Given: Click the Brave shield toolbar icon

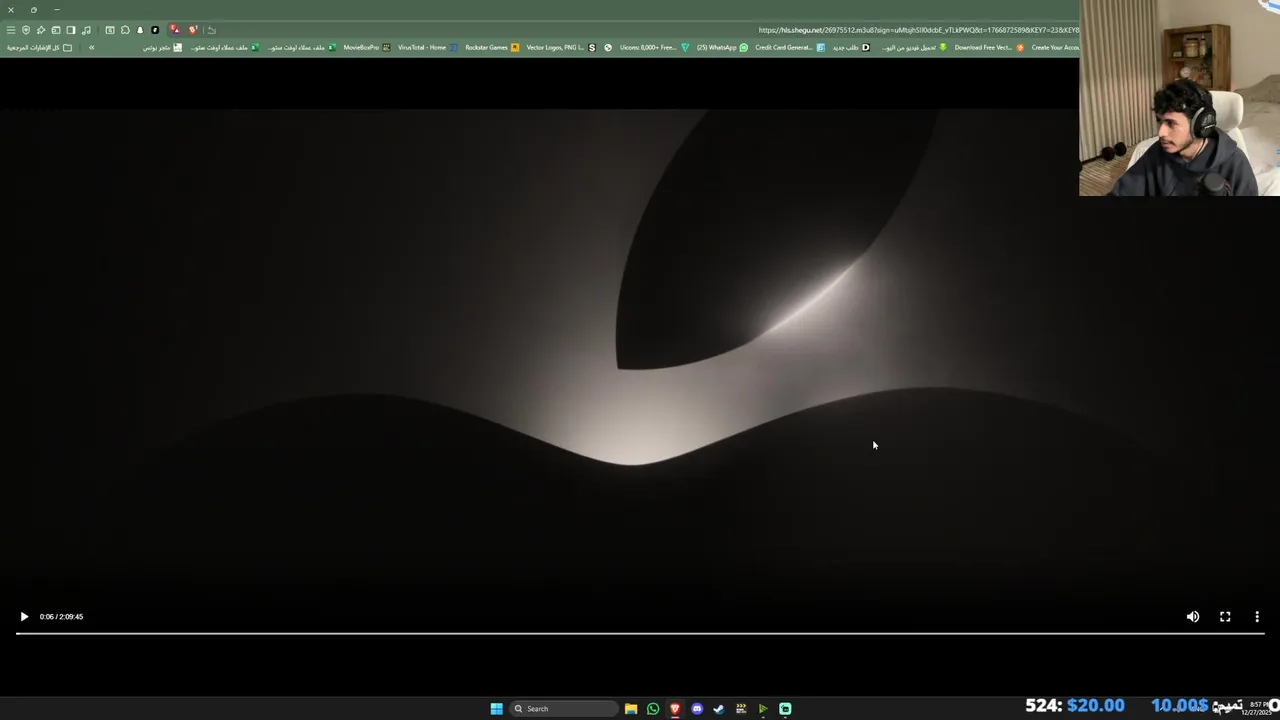Looking at the screenshot, I should point(26,30).
